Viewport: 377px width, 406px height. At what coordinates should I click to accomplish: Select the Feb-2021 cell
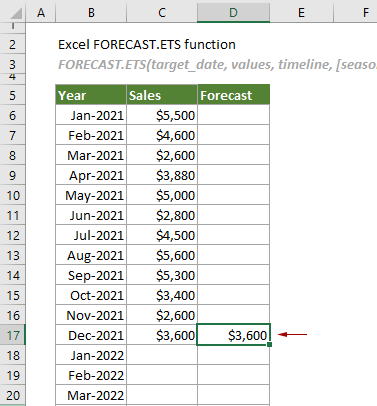pos(91,135)
